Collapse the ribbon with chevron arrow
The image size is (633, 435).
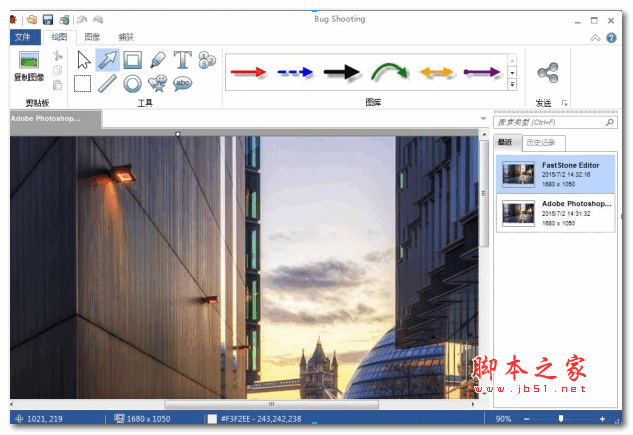pos(595,38)
